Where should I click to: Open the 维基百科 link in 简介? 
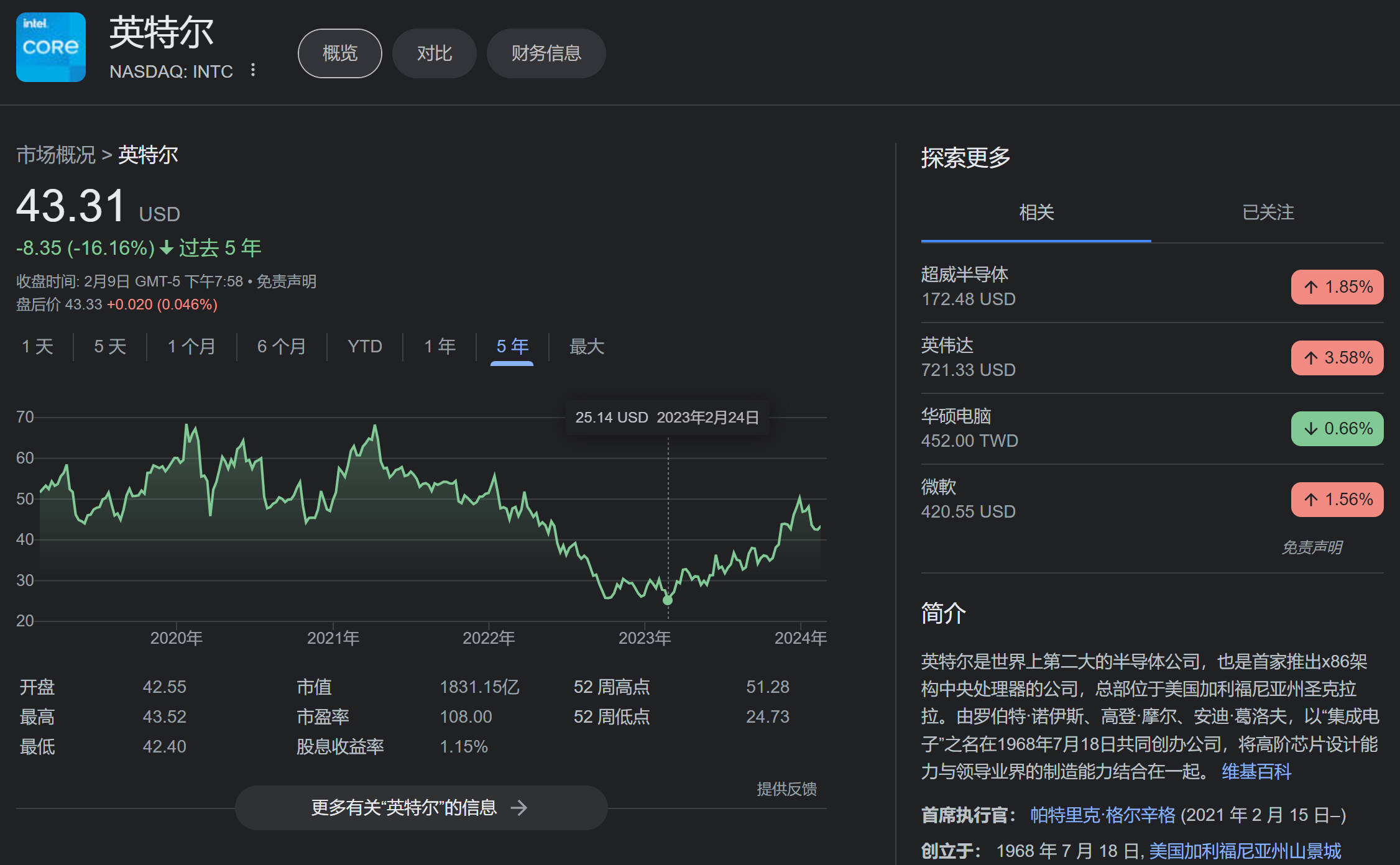pos(1256,772)
